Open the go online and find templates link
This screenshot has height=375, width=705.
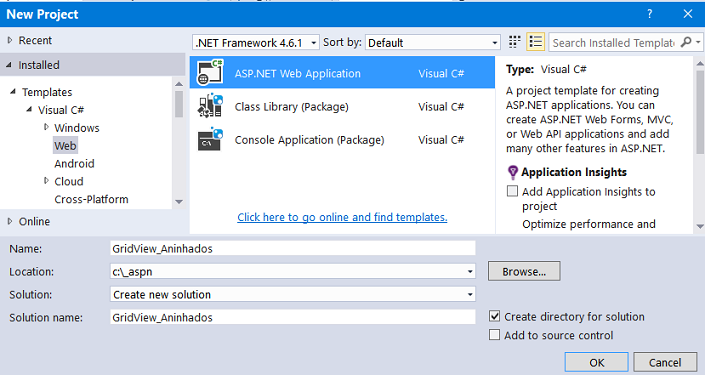(342, 217)
